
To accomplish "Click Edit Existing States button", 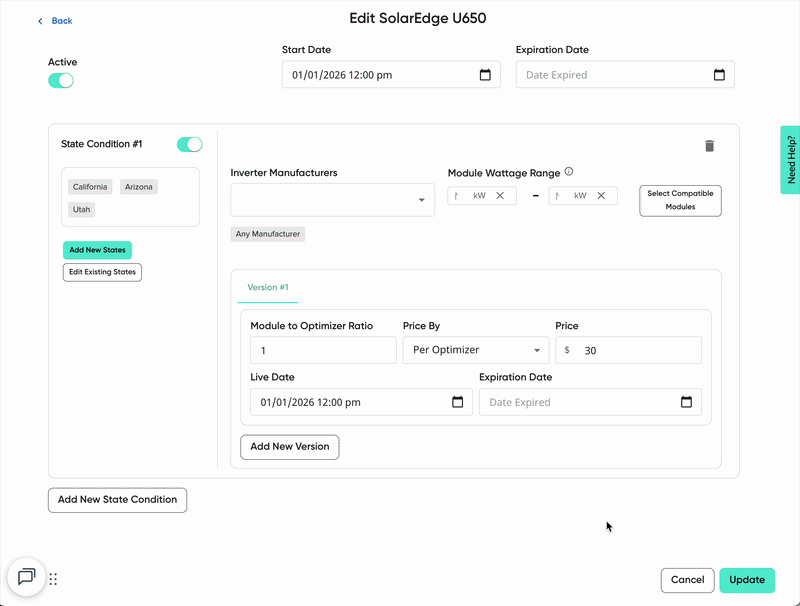I will (102, 272).
